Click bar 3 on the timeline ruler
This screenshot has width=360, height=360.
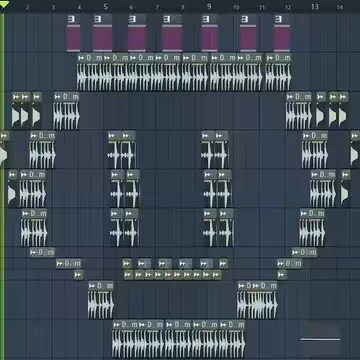[53, 7]
